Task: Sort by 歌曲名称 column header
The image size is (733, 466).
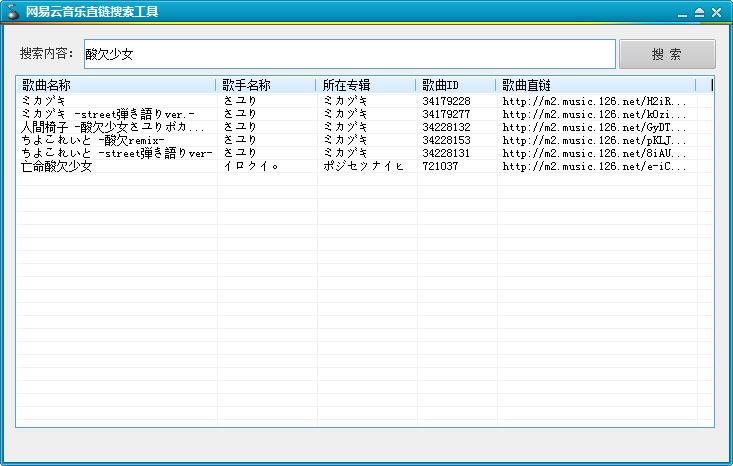Action: point(115,85)
